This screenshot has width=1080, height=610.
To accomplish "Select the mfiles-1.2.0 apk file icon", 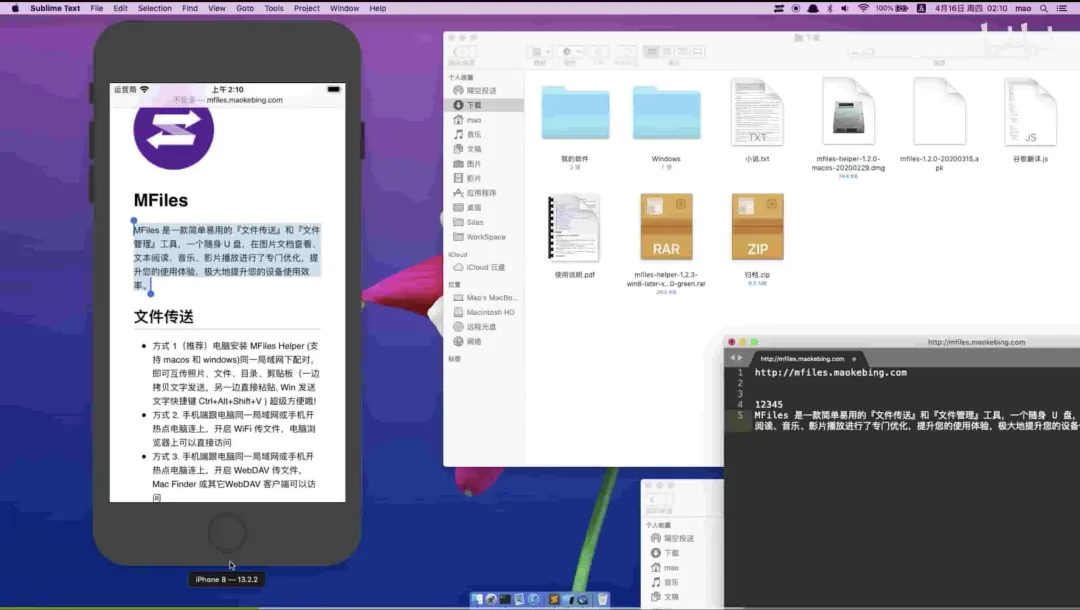I will click(939, 112).
